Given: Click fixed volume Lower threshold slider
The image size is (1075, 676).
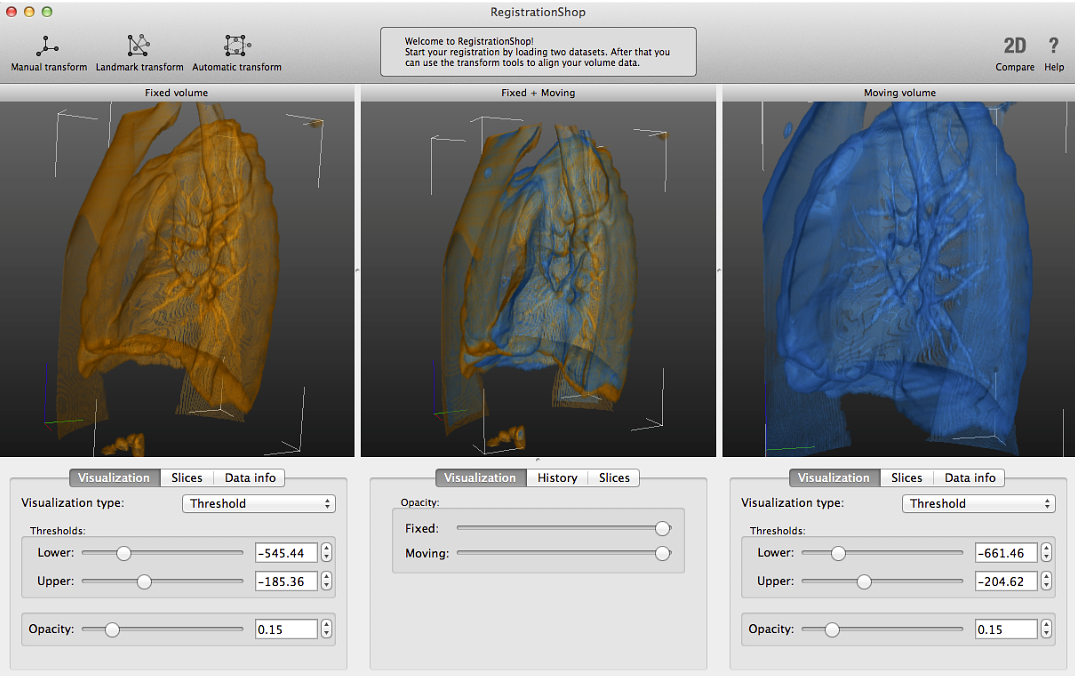Looking at the screenshot, I should pos(123,553).
